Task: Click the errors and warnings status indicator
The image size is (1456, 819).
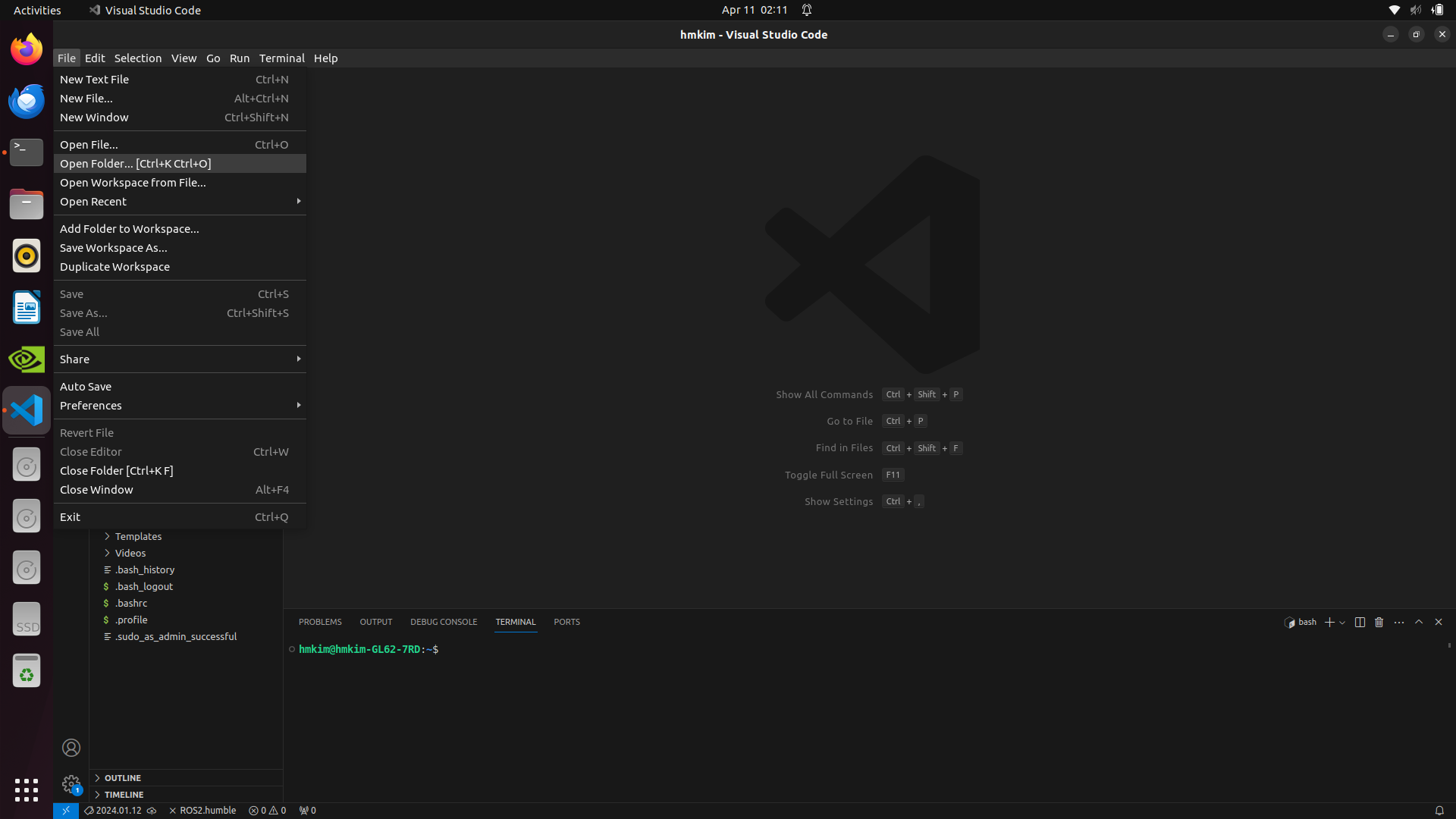Action: [x=268, y=811]
